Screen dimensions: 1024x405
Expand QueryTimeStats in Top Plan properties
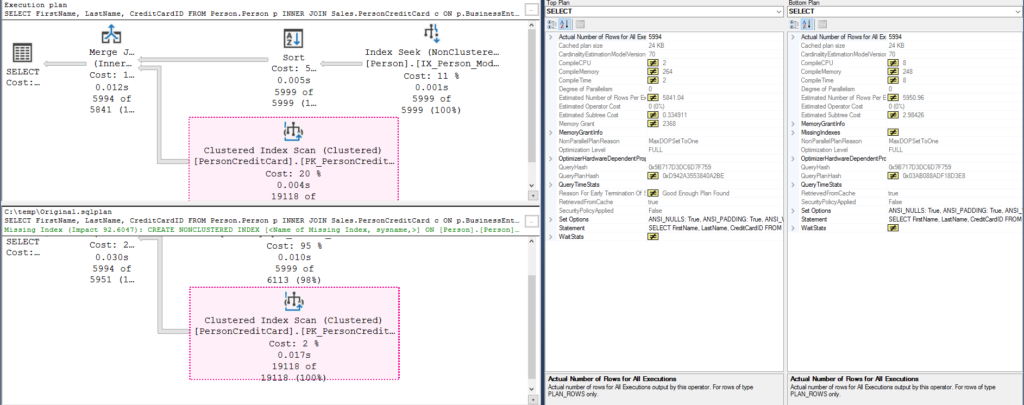[x=551, y=184]
